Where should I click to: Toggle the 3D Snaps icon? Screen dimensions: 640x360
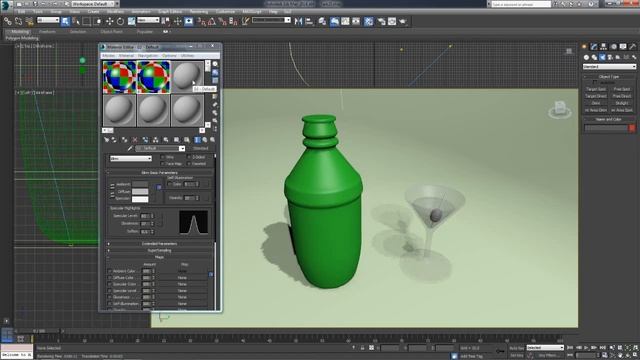[x=201, y=21]
